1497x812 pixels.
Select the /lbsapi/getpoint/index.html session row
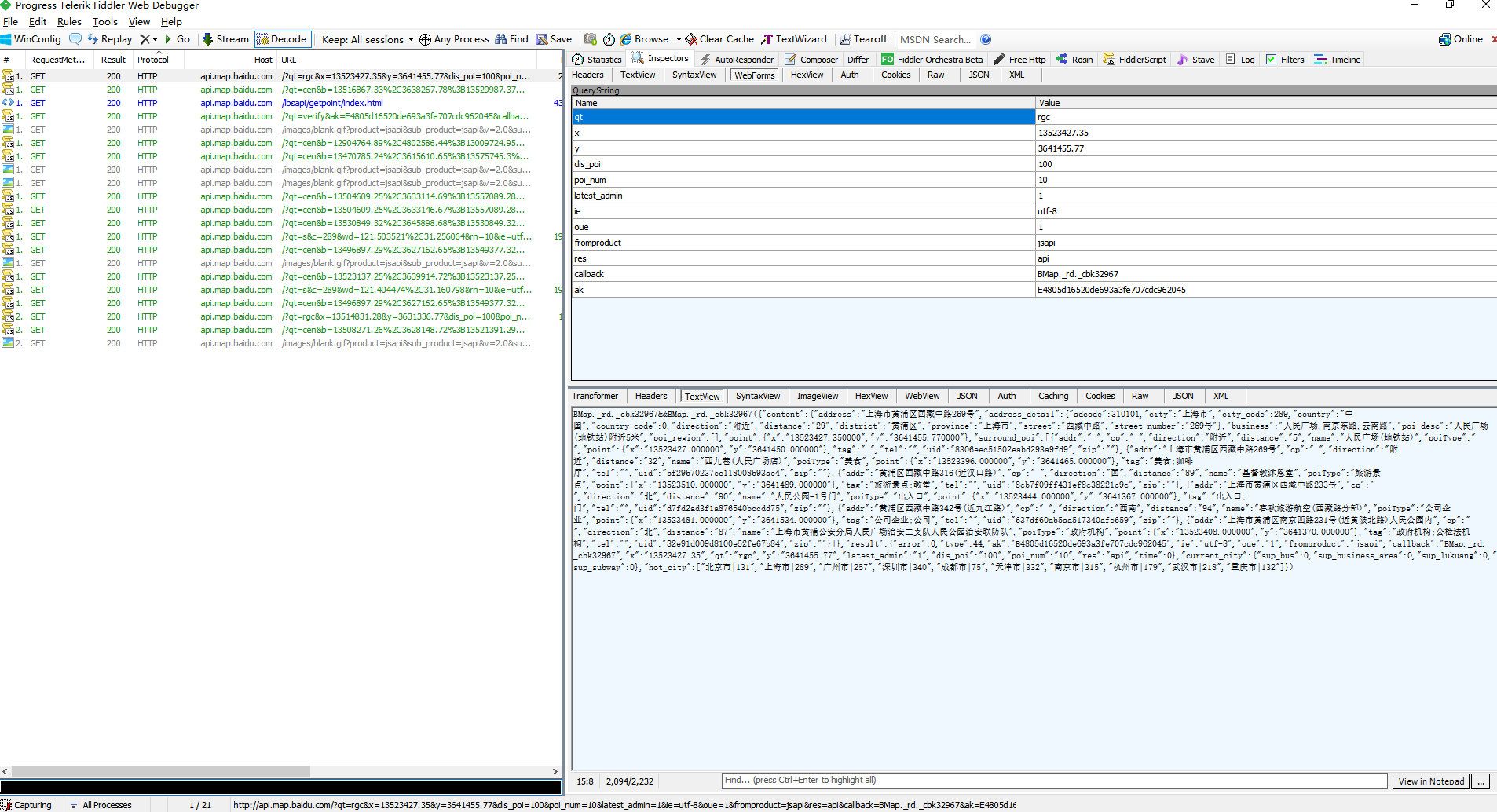281,103
